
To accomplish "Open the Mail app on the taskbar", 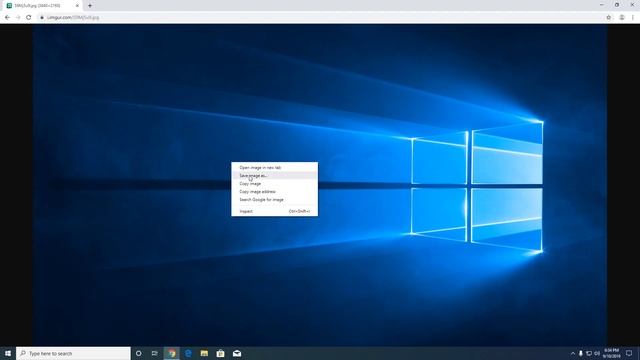I will coord(237,353).
